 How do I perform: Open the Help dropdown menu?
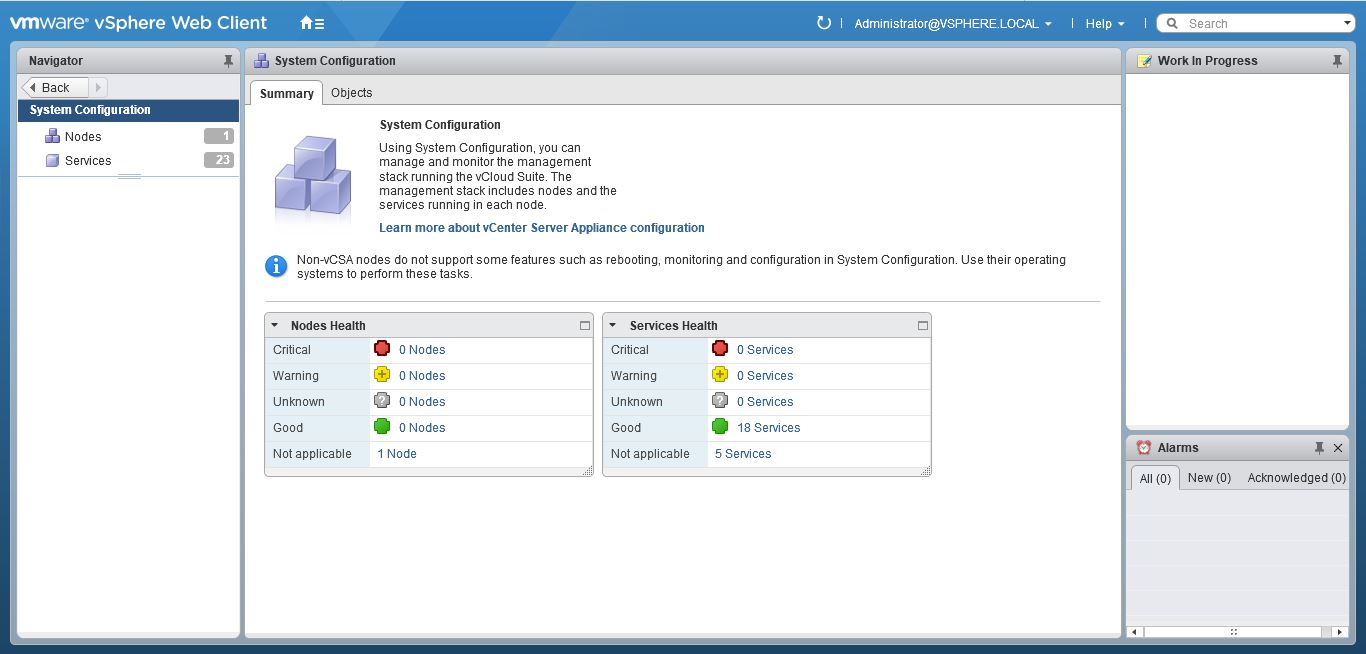click(x=1104, y=24)
